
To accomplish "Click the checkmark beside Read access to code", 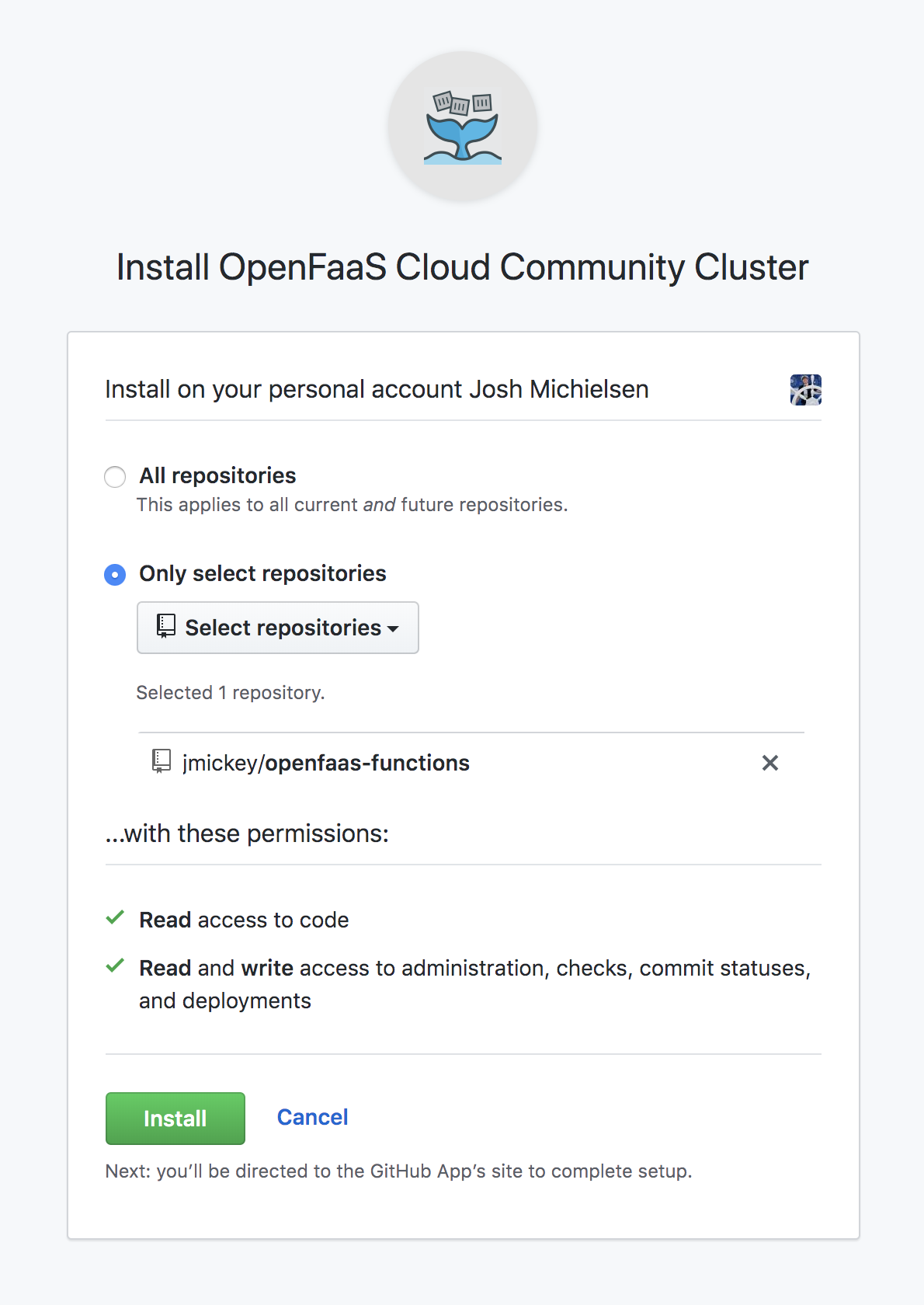I will pyautogui.click(x=115, y=918).
